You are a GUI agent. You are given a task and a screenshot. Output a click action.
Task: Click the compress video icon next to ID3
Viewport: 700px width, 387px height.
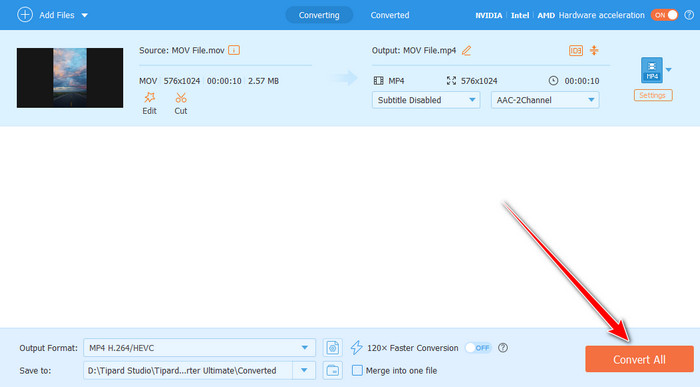pos(594,50)
